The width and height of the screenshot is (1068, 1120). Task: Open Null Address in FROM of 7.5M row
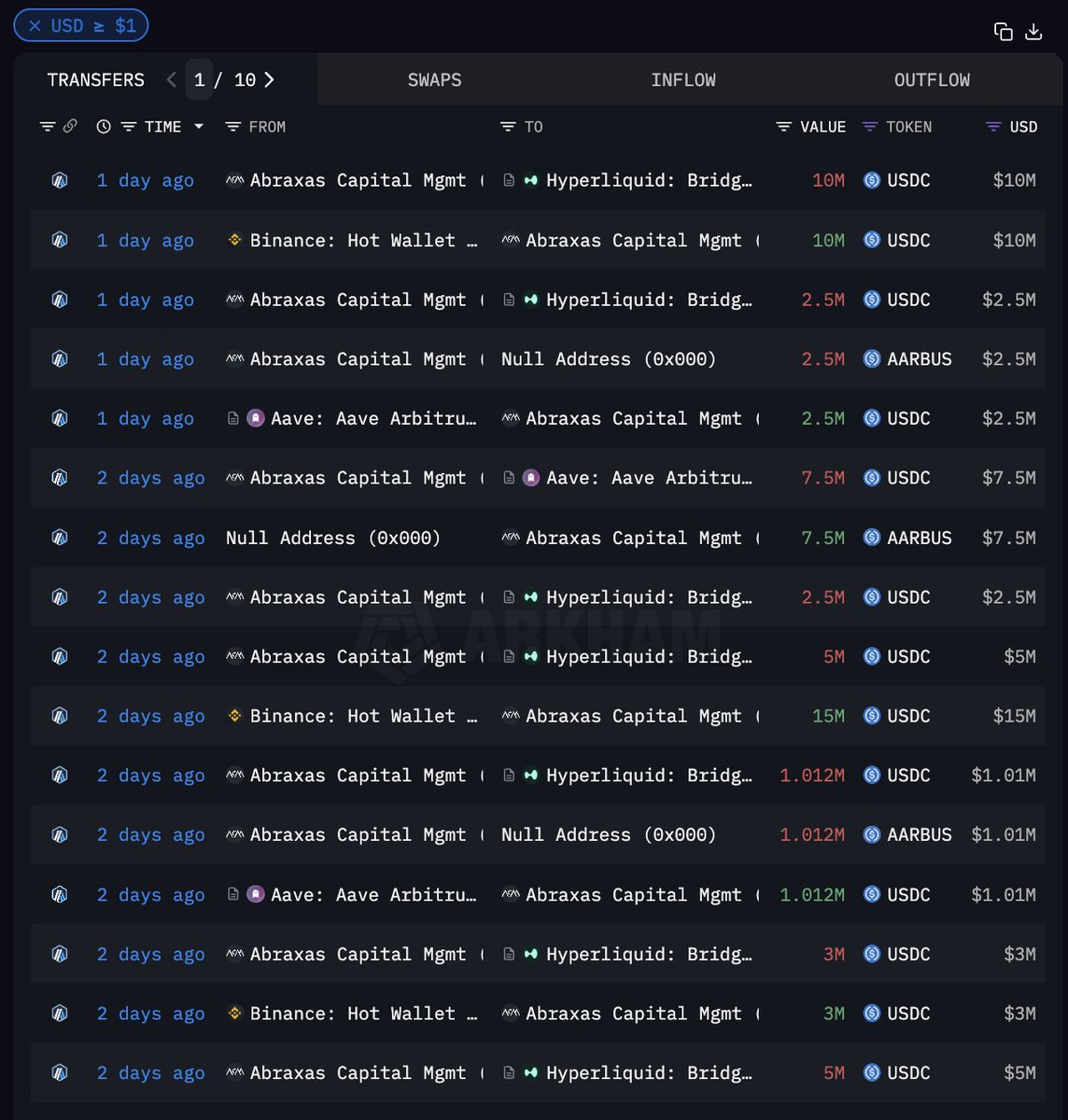pos(332,538)
